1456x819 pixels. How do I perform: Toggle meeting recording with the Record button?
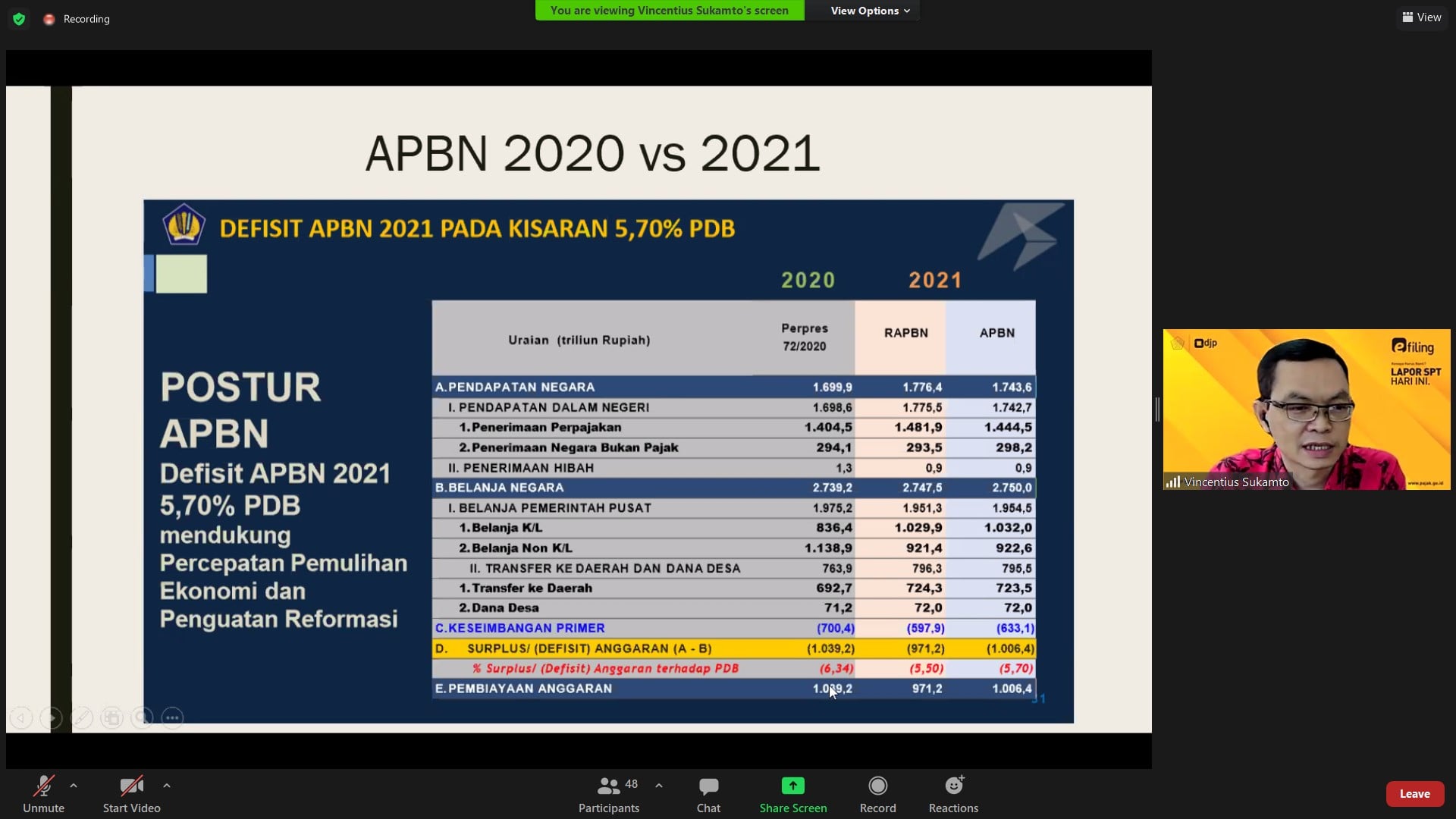[x=877, y=793]
